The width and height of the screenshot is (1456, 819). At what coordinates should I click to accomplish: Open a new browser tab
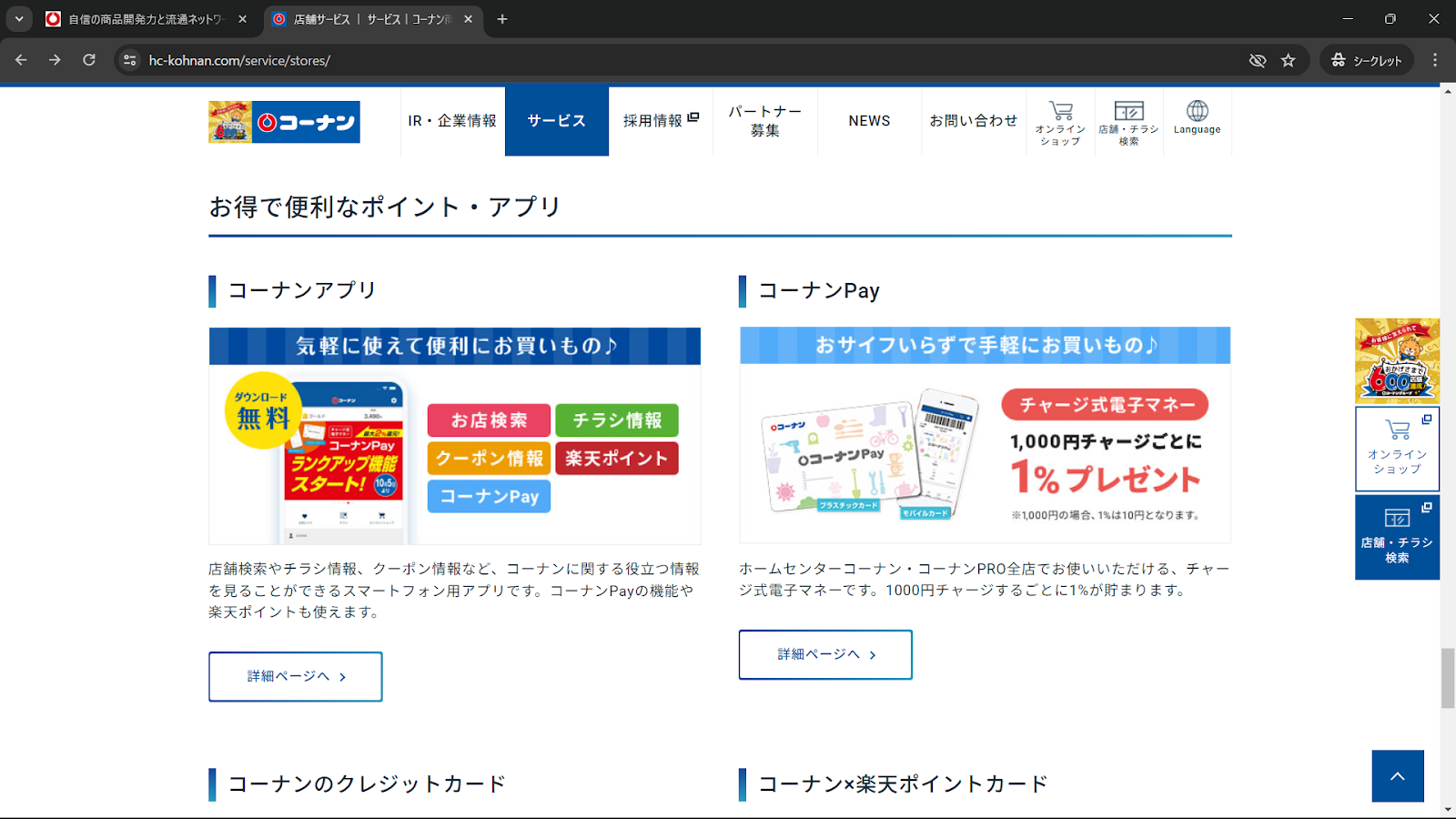pos(502,19)
